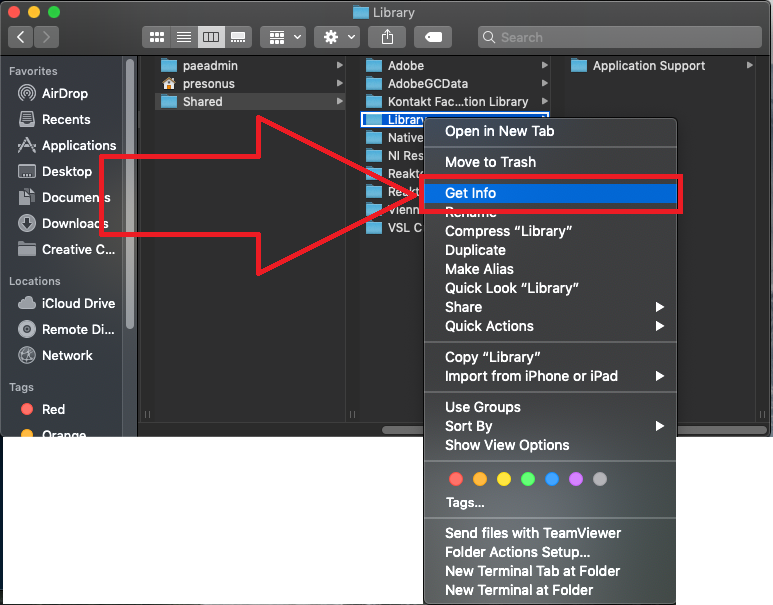Apply the orange tag color dot
773x605 pixels.
pyautogui.click(x=480, y=479)
